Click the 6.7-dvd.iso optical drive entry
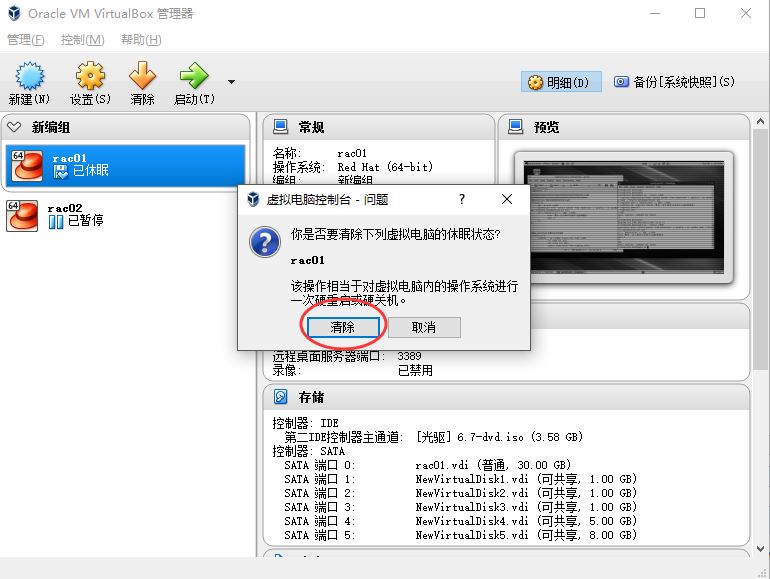The image size is (770, 579). pos(499,437)
